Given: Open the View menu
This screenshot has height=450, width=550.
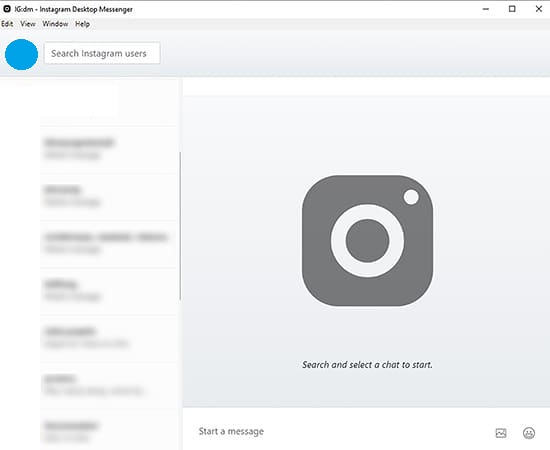Looking at the screenshot, I should 28,24.
